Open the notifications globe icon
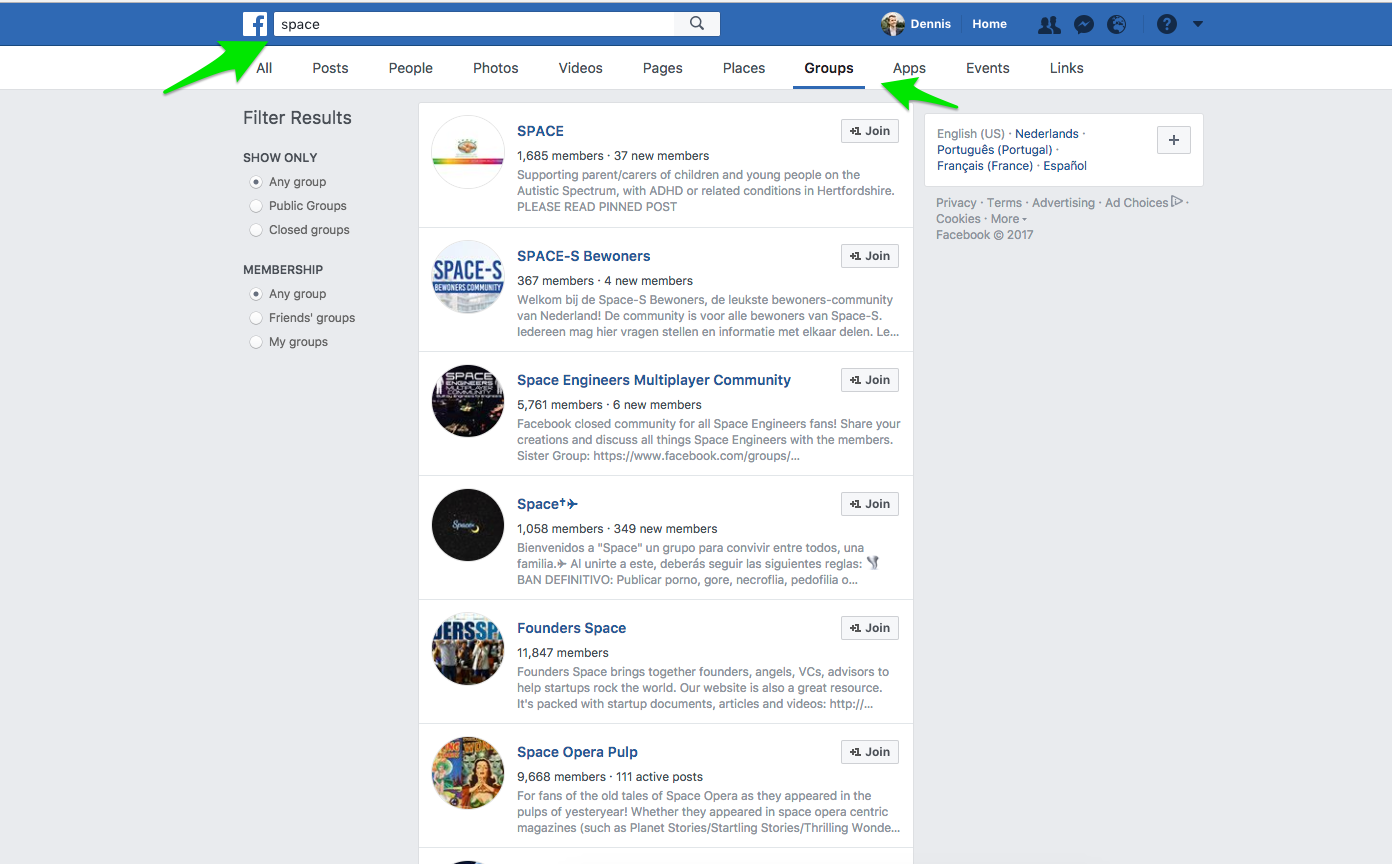 [1117, 25]
